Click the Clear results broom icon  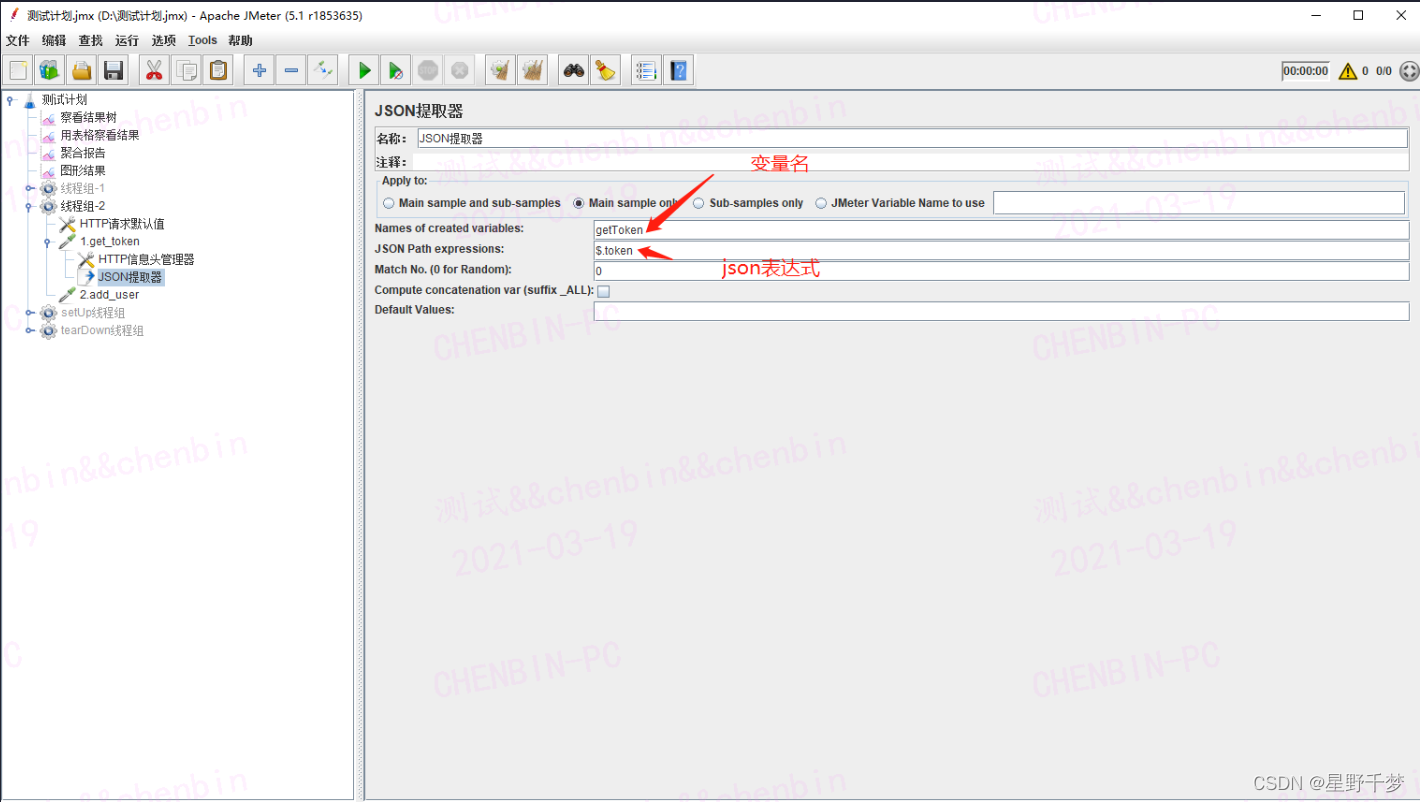pyautogui.click(x=500, y=70)
